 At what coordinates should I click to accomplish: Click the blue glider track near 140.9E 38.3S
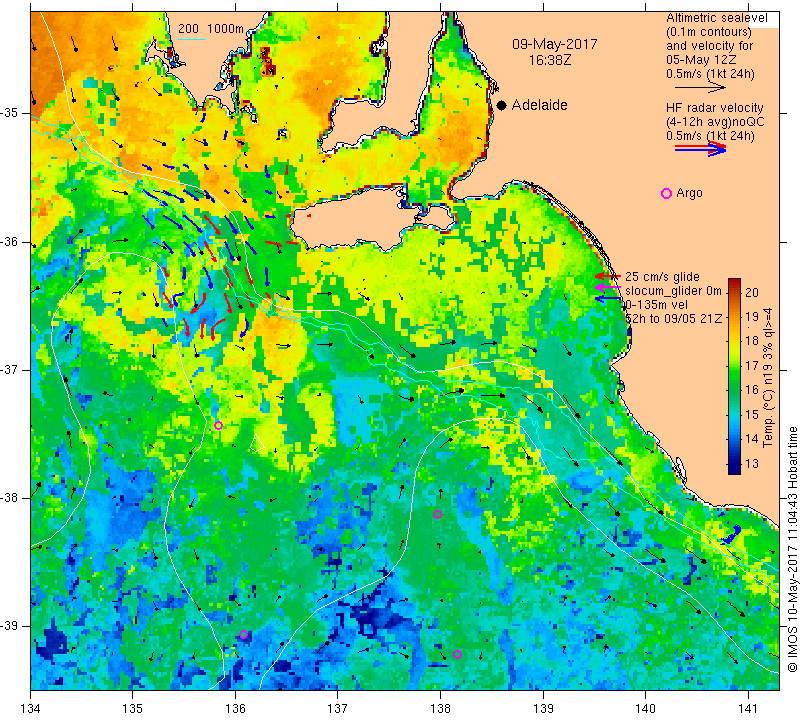732,535
